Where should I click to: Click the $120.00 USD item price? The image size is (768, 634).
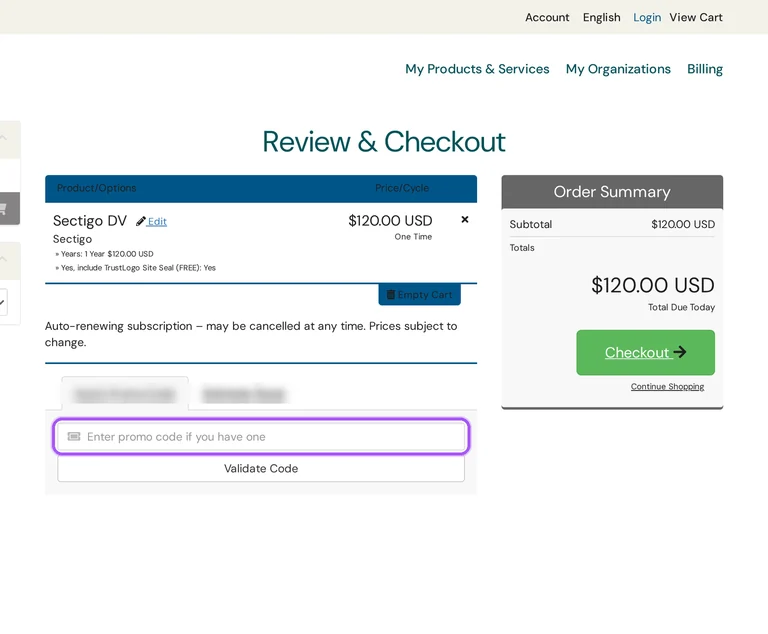click(390, 220)
